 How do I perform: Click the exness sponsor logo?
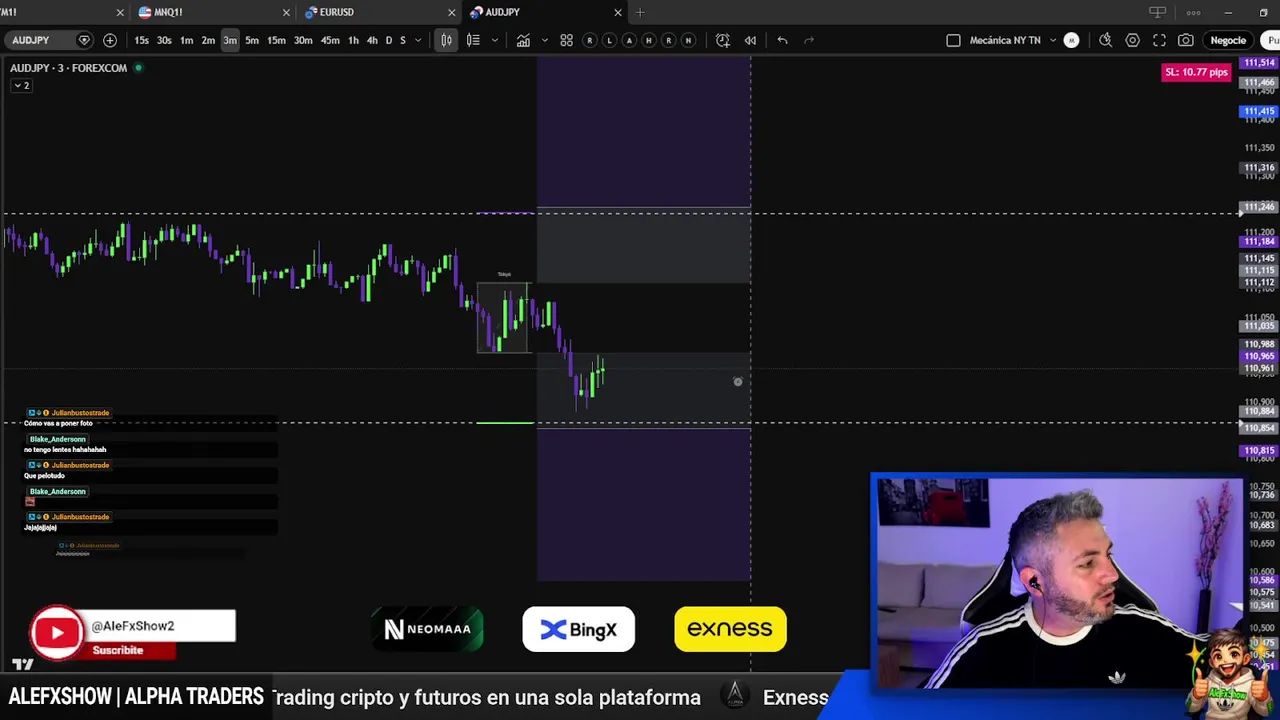click(x=730, y=629)
